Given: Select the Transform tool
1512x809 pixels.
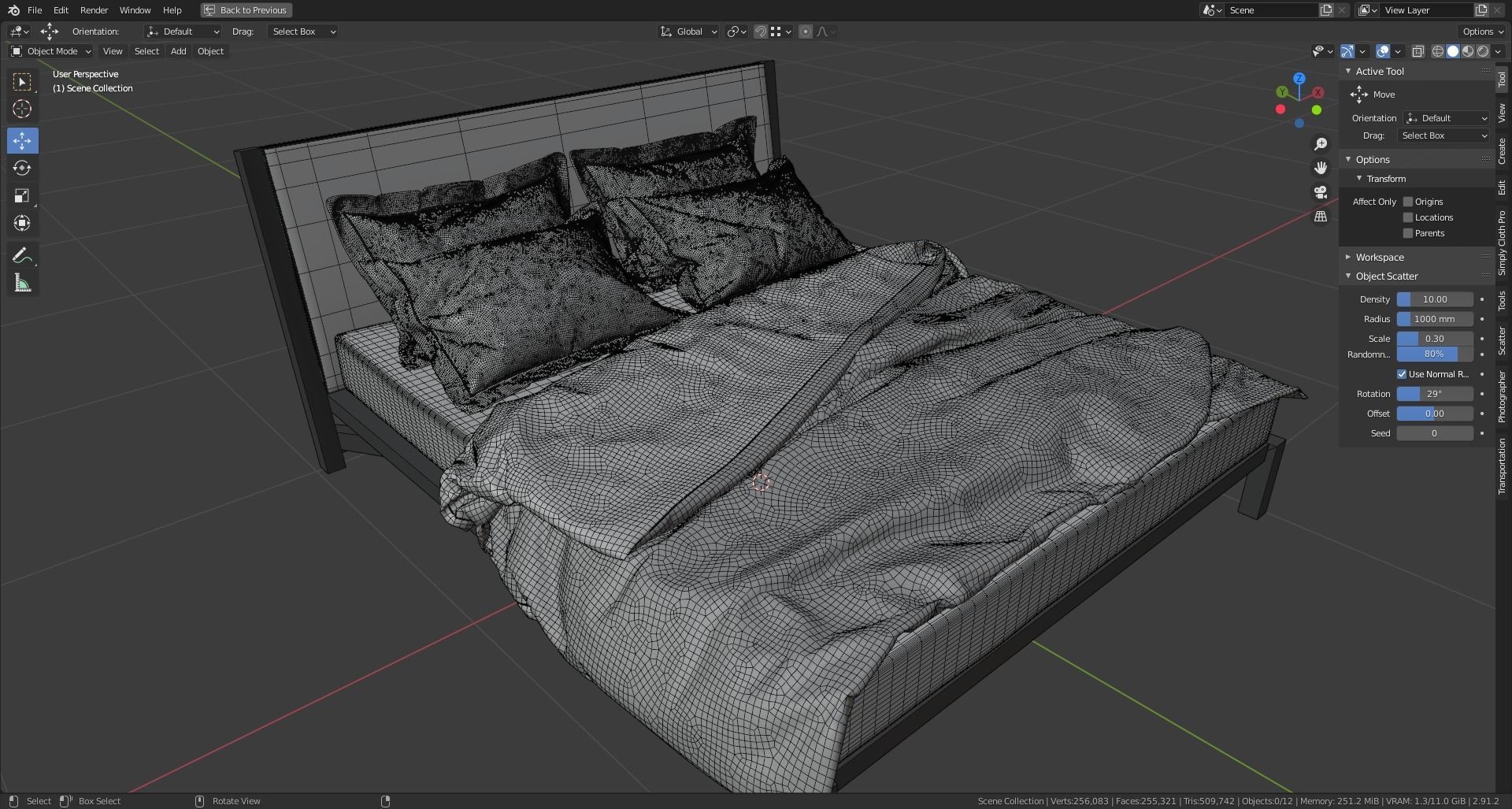Looking at the screenshot, I should pos(22,223).
